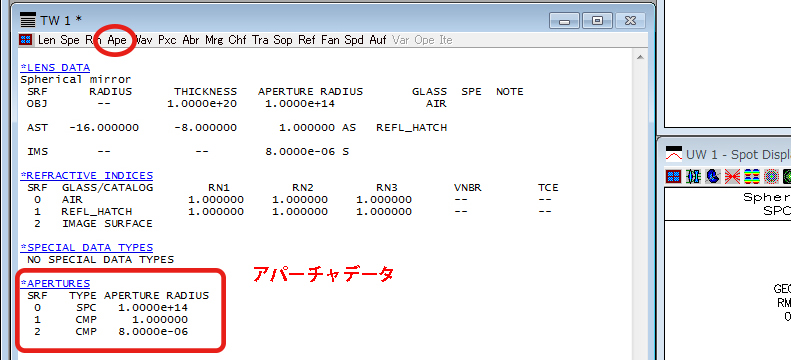
Task: Click the grid icon beside Len in TW 1
Action: pyautogui.click(x=26, y=40)
